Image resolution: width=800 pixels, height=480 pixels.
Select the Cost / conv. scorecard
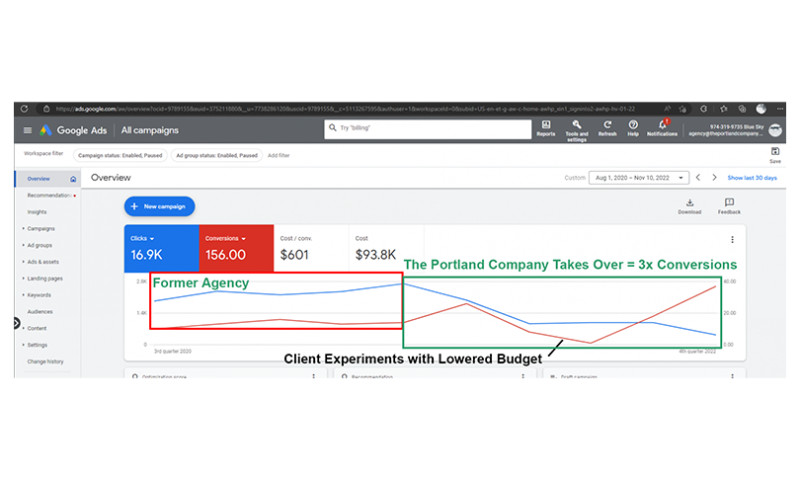[x=311, y=248]
